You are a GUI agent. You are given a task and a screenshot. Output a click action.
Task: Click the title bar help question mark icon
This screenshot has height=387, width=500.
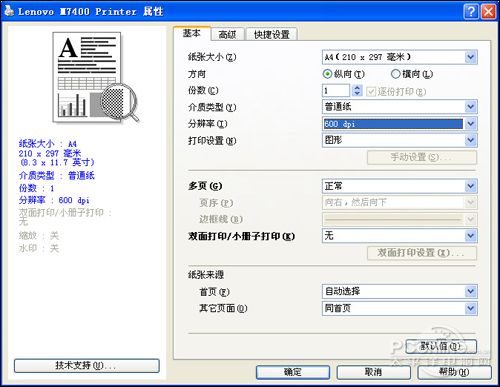click(x=471, y=12)
